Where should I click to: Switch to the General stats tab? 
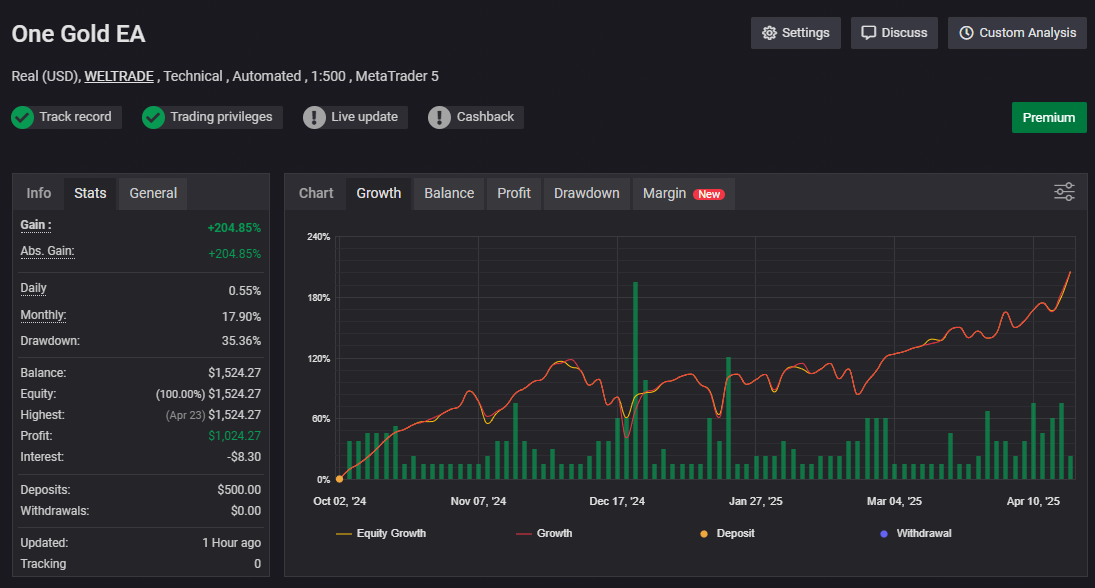point(153,193)
